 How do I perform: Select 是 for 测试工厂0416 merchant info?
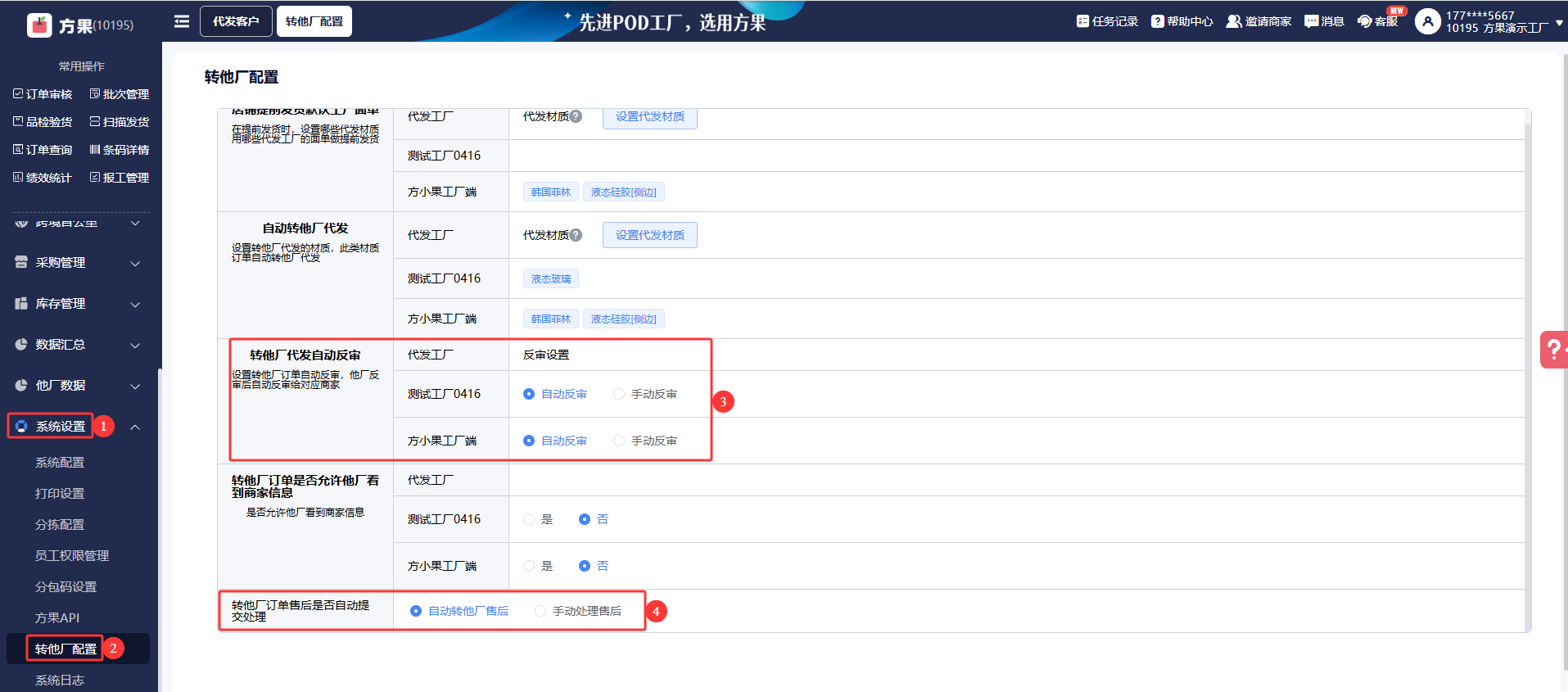click(x=538, y=519)
